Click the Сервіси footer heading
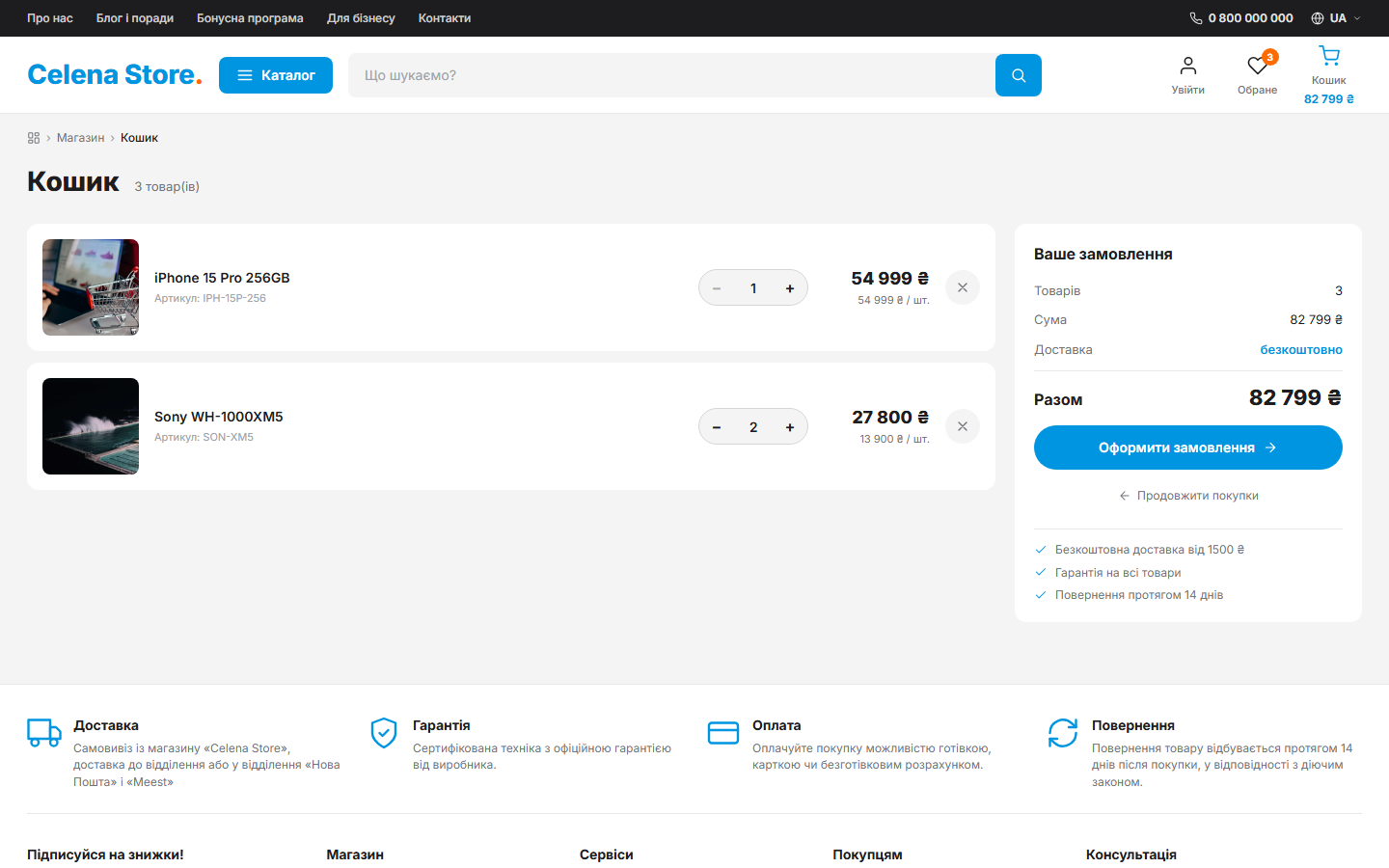The width and height of the screenshot is (1389, 868). (607, 854)
